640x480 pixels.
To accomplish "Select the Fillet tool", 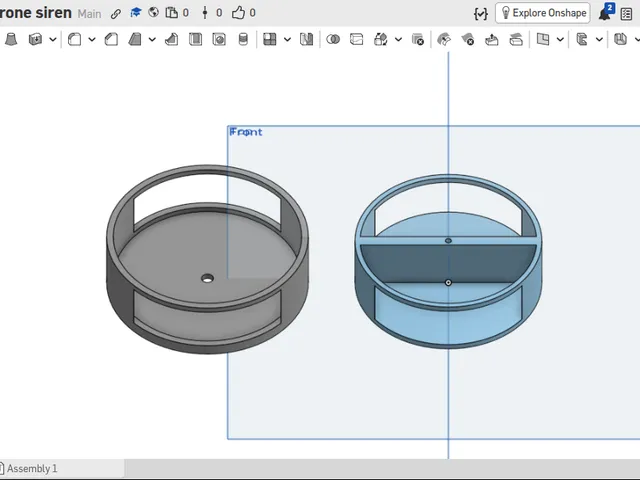I will pyautogui.click(x=74, y=40).
